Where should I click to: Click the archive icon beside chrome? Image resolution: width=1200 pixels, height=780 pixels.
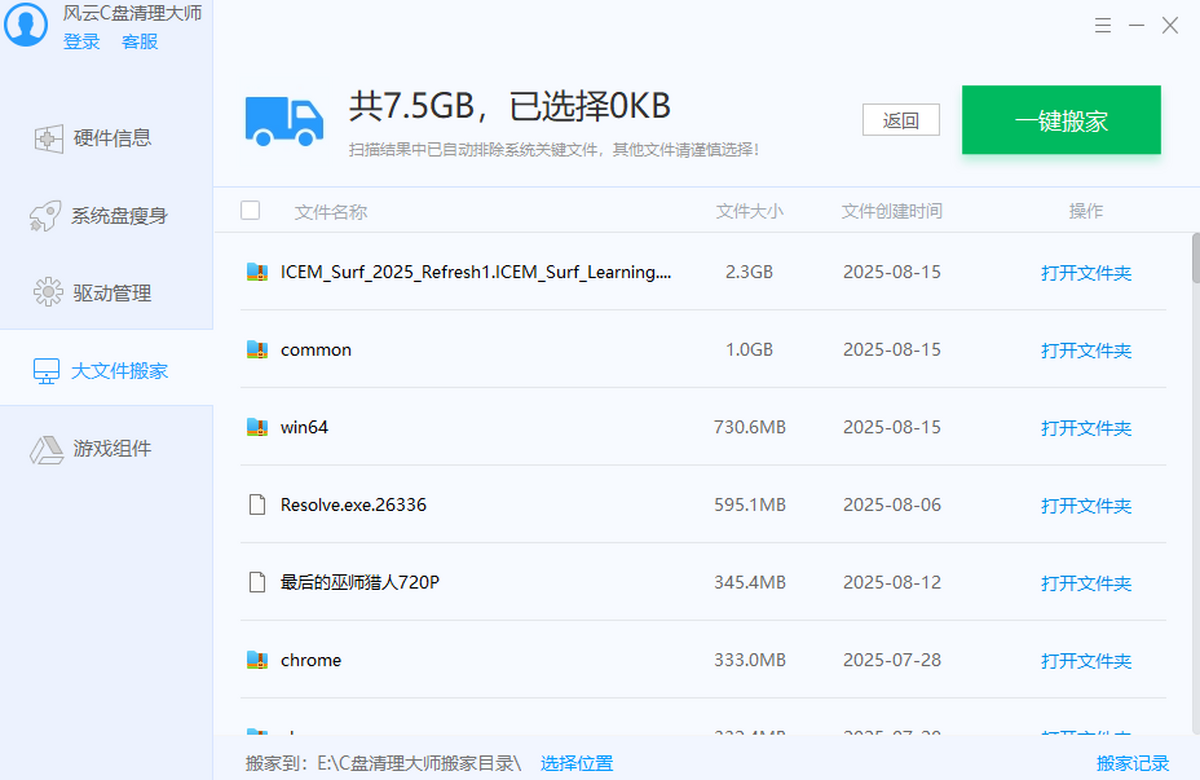pyautogui.click(x=258, y=660)
